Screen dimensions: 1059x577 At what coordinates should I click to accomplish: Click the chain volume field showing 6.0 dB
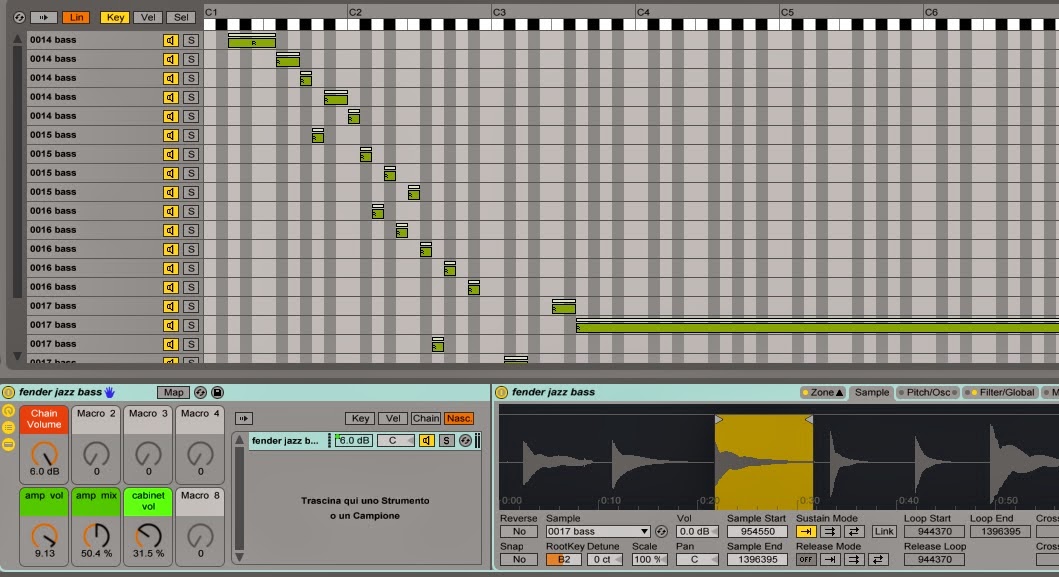(353, 441)
